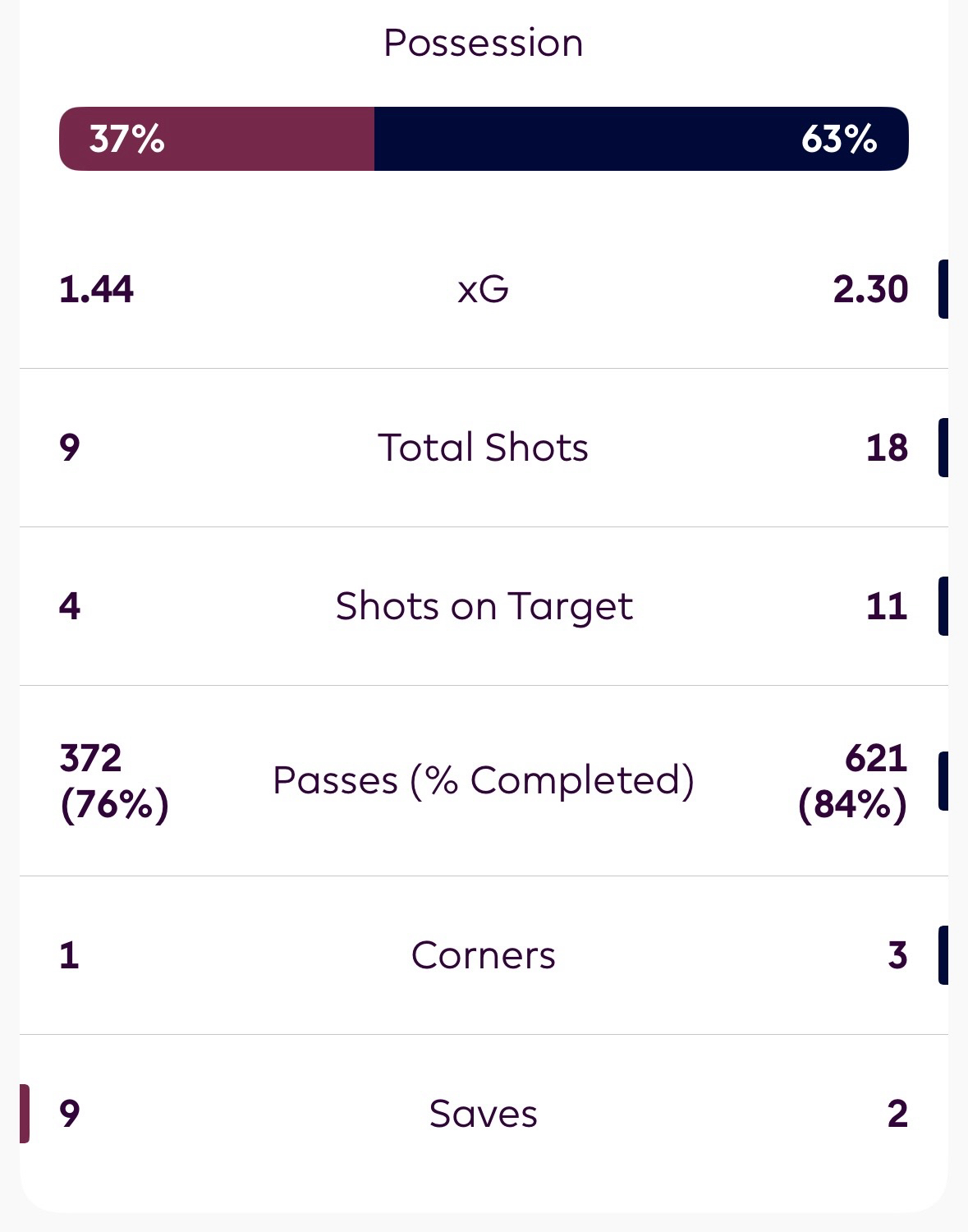
Task: Tap the 2 saves value
Action: [x=897, y=1114]
